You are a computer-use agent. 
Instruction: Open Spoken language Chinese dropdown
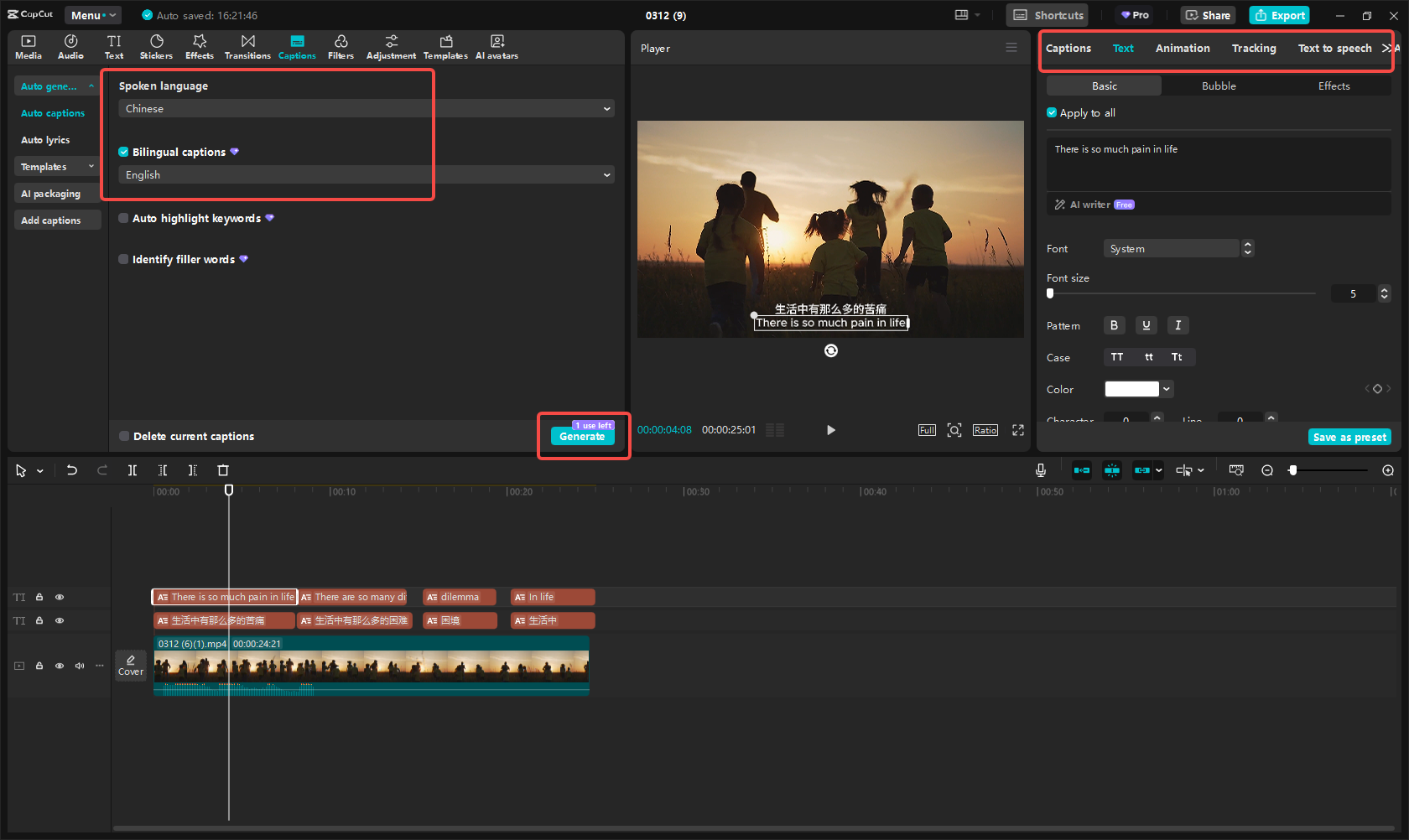pyautogui.click(x=366, y=109)
